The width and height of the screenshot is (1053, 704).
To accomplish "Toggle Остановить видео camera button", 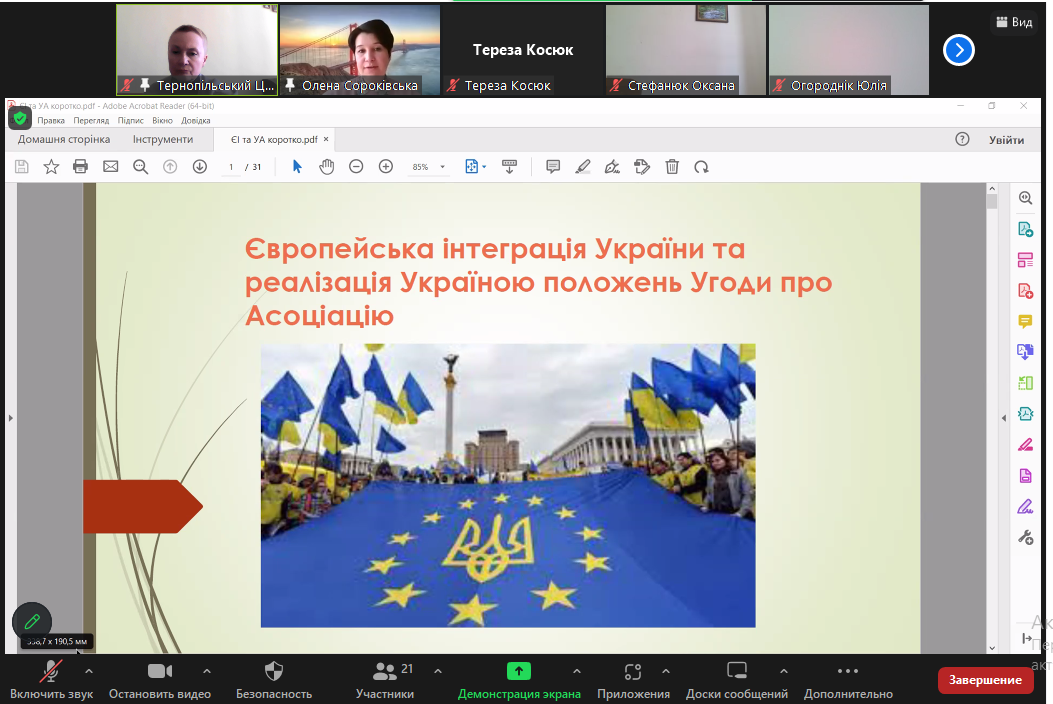I will click(x=160, y=680).
